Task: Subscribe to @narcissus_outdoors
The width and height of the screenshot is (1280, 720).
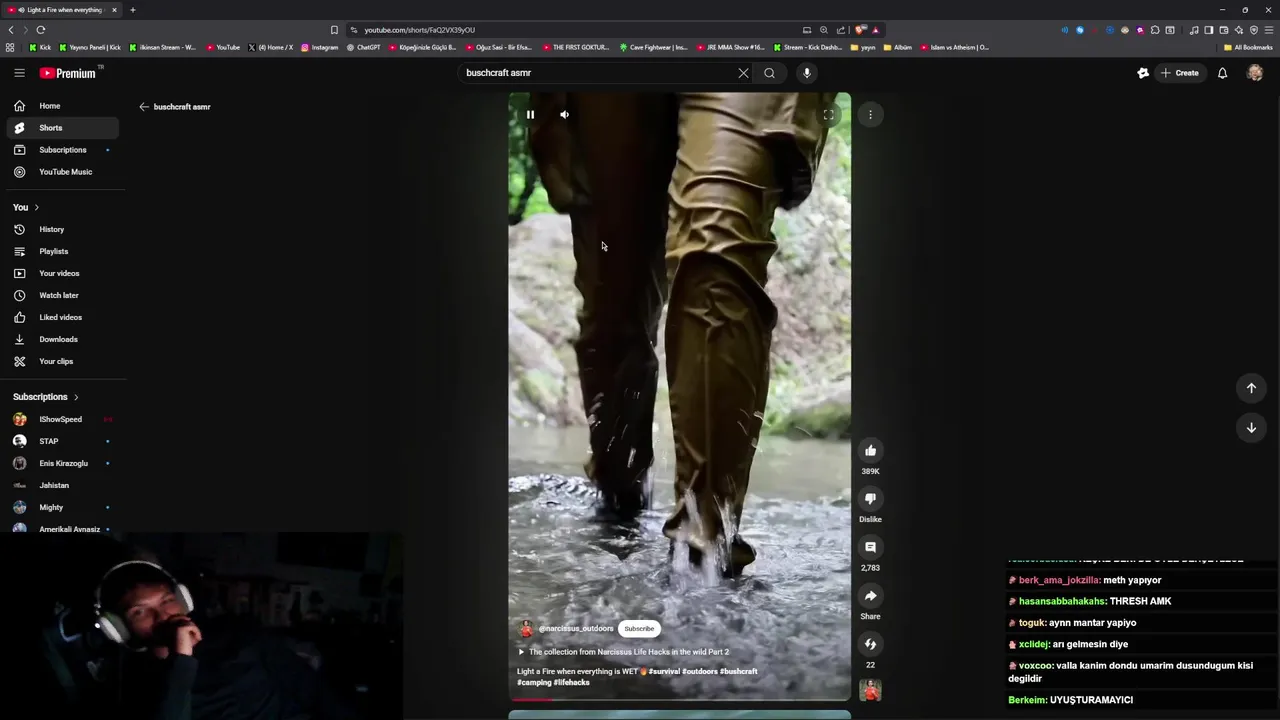Action: point(639,629)
